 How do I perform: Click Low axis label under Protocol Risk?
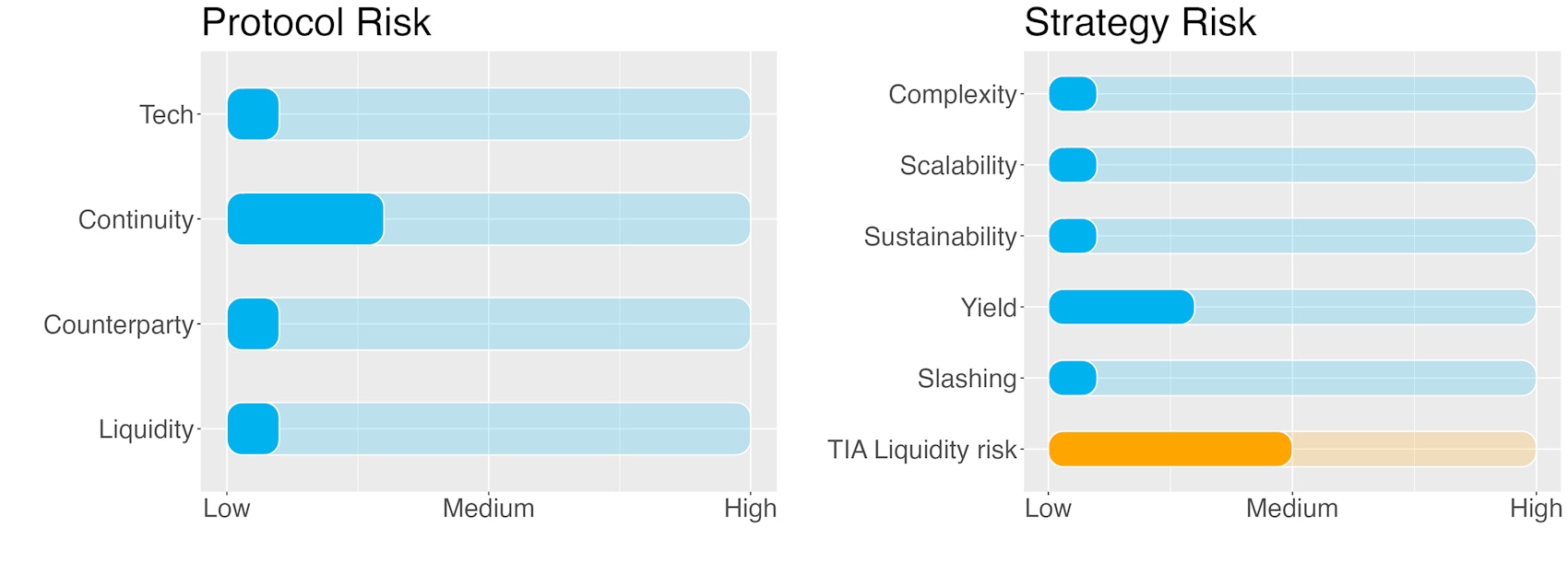tap(226, 509)
